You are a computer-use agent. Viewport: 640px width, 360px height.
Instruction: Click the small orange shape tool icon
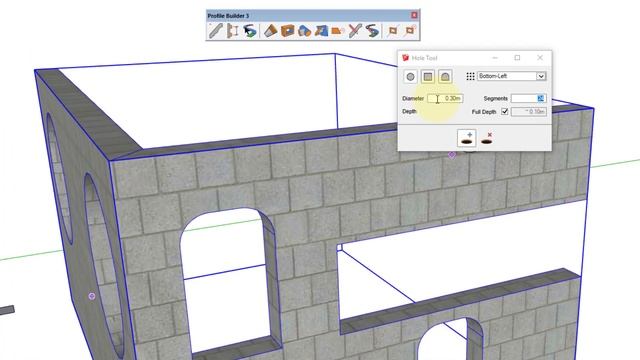pos(338,31)
